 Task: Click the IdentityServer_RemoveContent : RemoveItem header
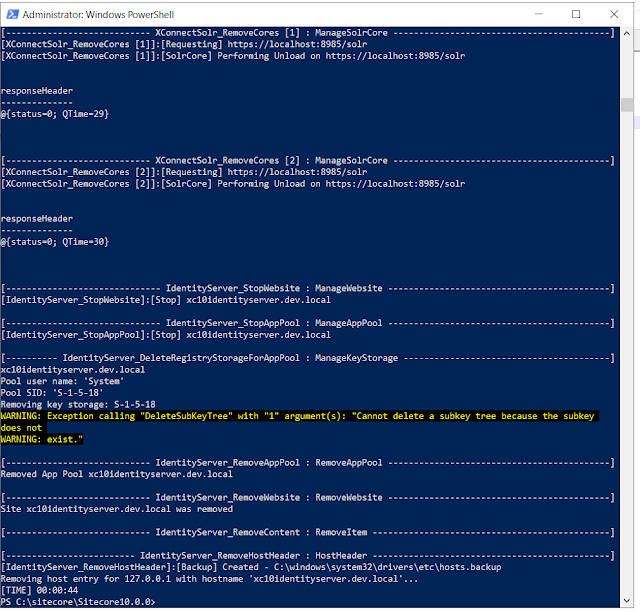coord(308,532)
